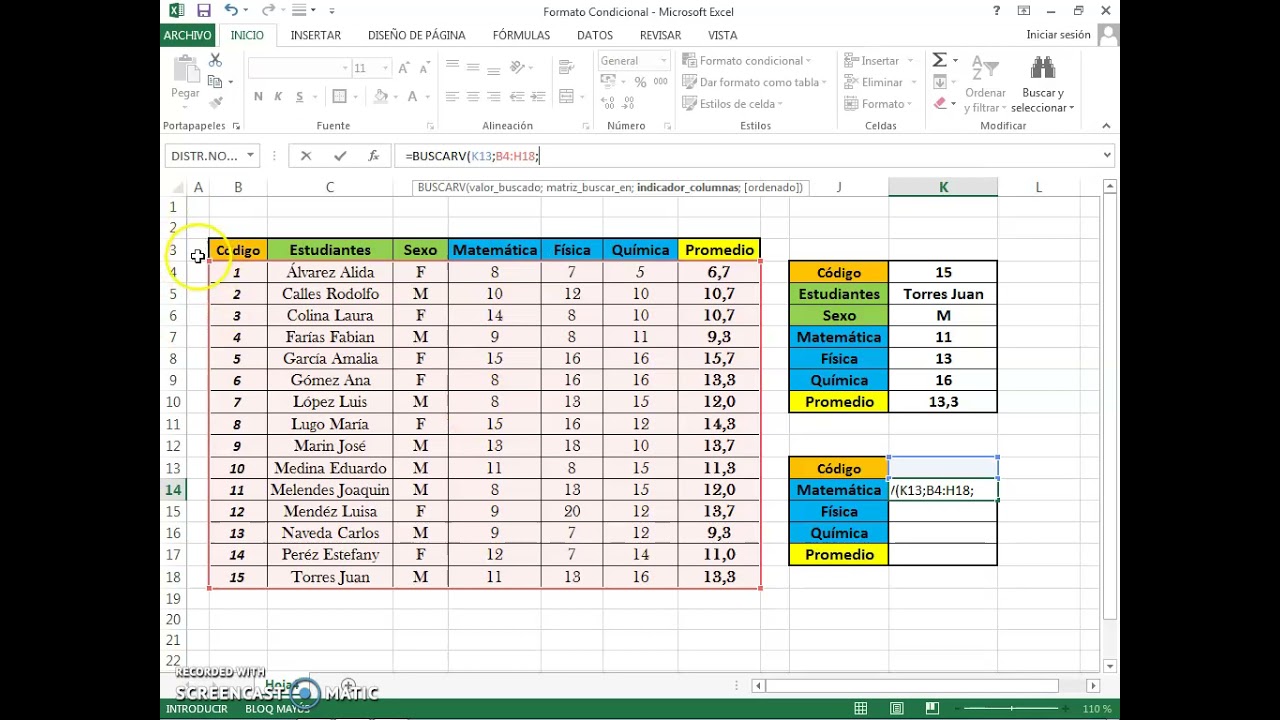Collapse the ribbon with the chevron
The height and width of the screenshot is (720, 1280).
point(1106,126)
